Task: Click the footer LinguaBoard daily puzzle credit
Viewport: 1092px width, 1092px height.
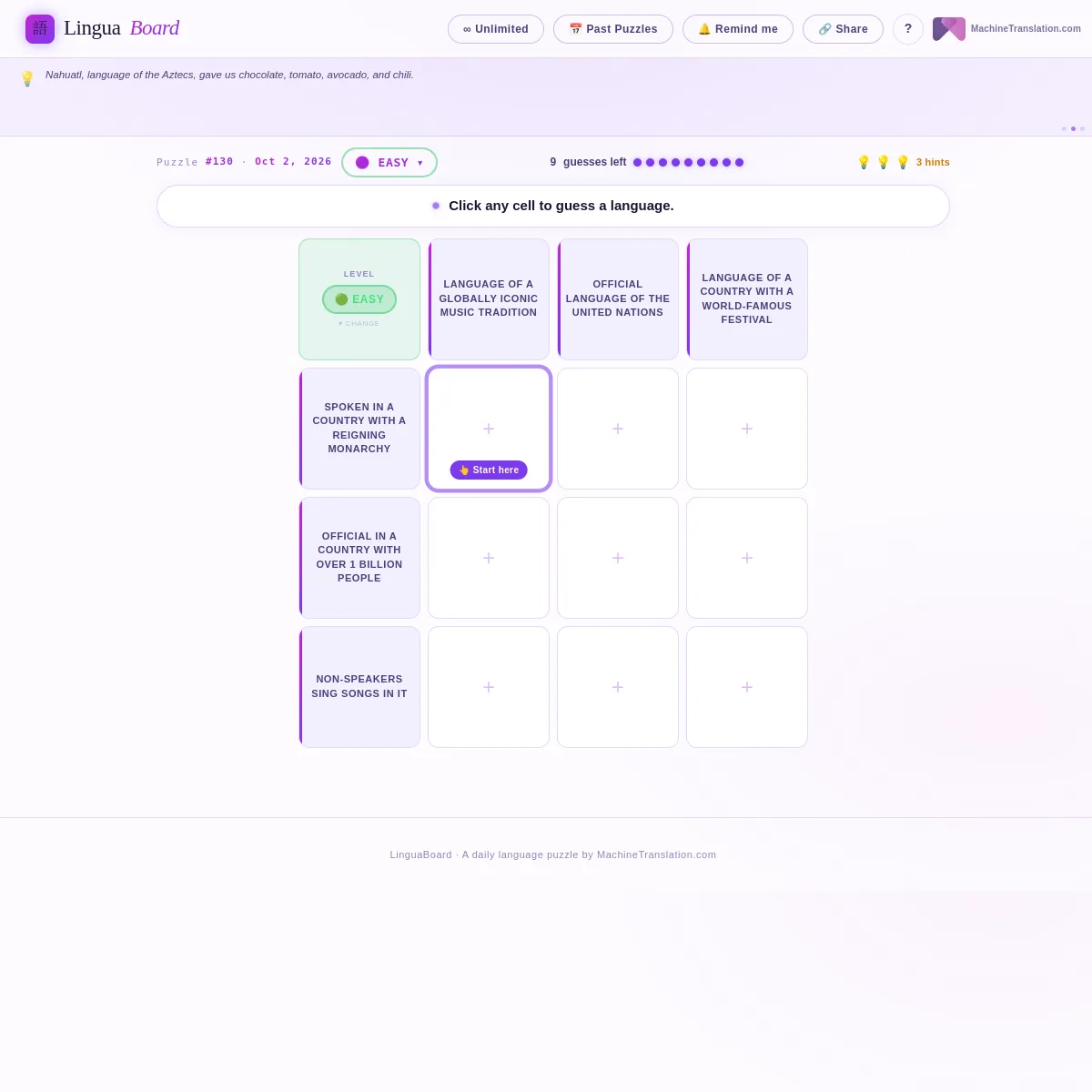Action: 553,854
